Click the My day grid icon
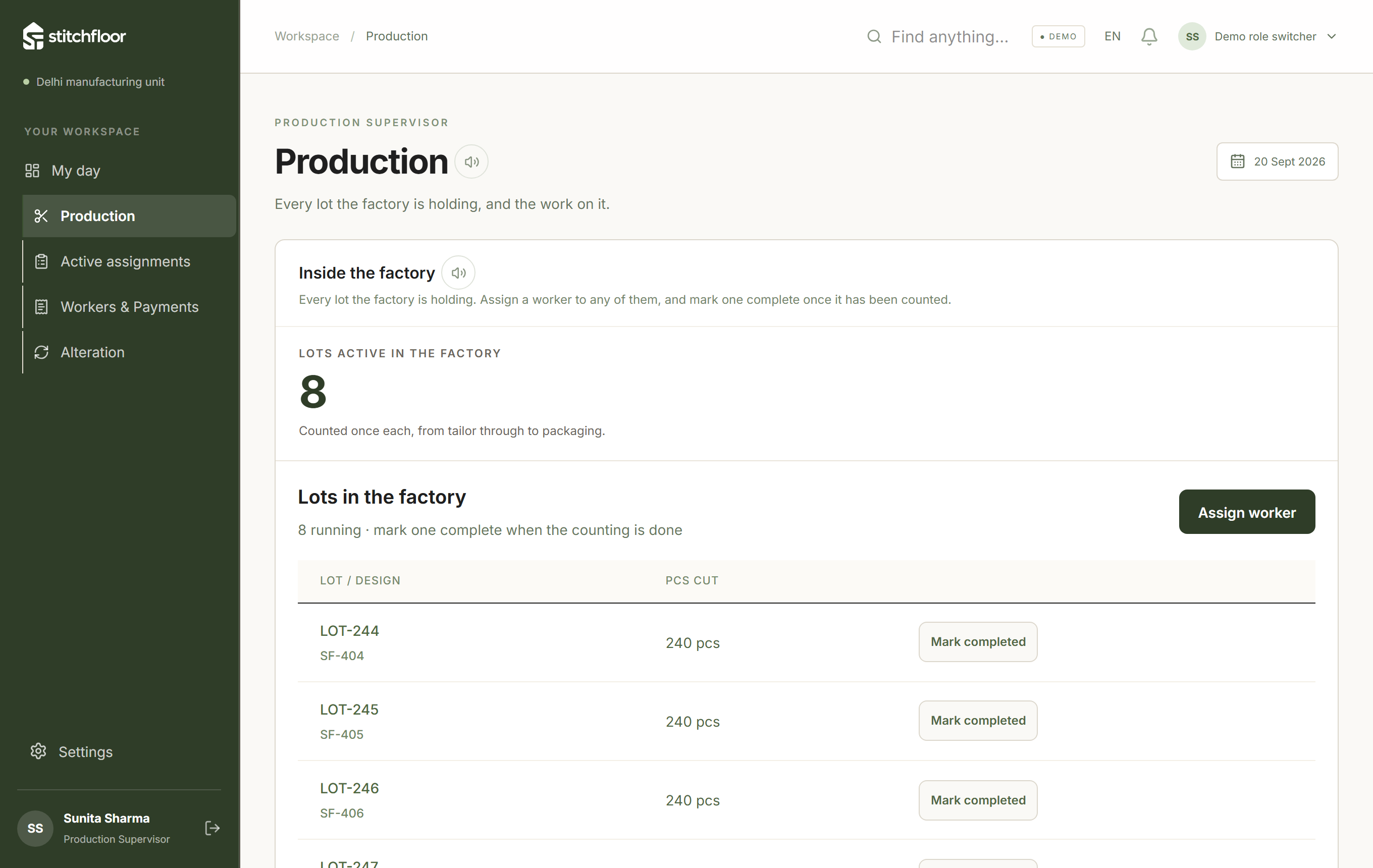The width and height of the screenshot is (1373, 868). coord(32,171)
